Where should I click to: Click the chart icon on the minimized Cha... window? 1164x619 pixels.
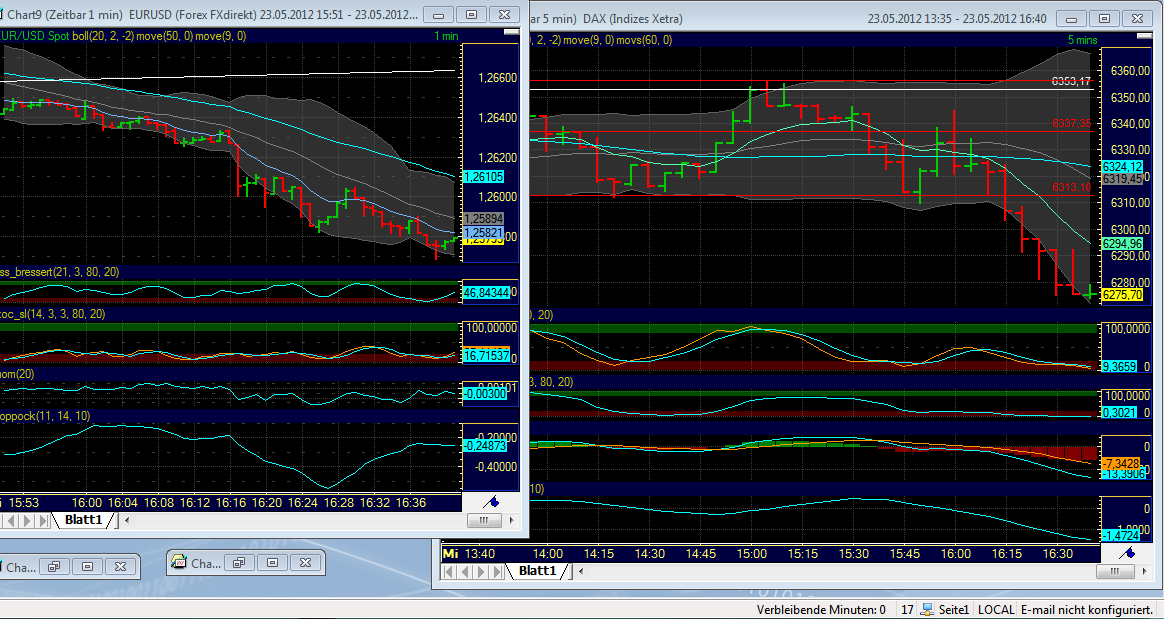click(177, 562)
